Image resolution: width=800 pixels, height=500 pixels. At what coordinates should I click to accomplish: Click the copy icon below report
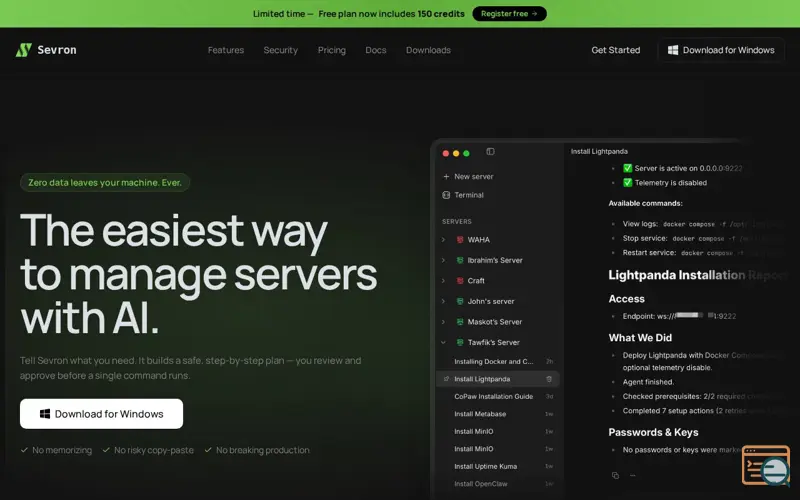point(615,476)
